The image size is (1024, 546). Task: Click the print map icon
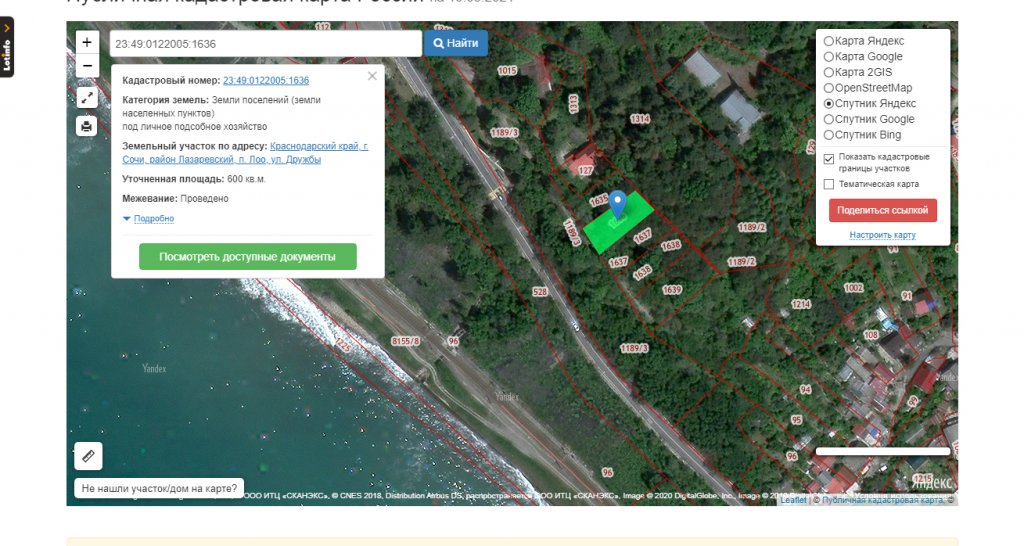87,126
